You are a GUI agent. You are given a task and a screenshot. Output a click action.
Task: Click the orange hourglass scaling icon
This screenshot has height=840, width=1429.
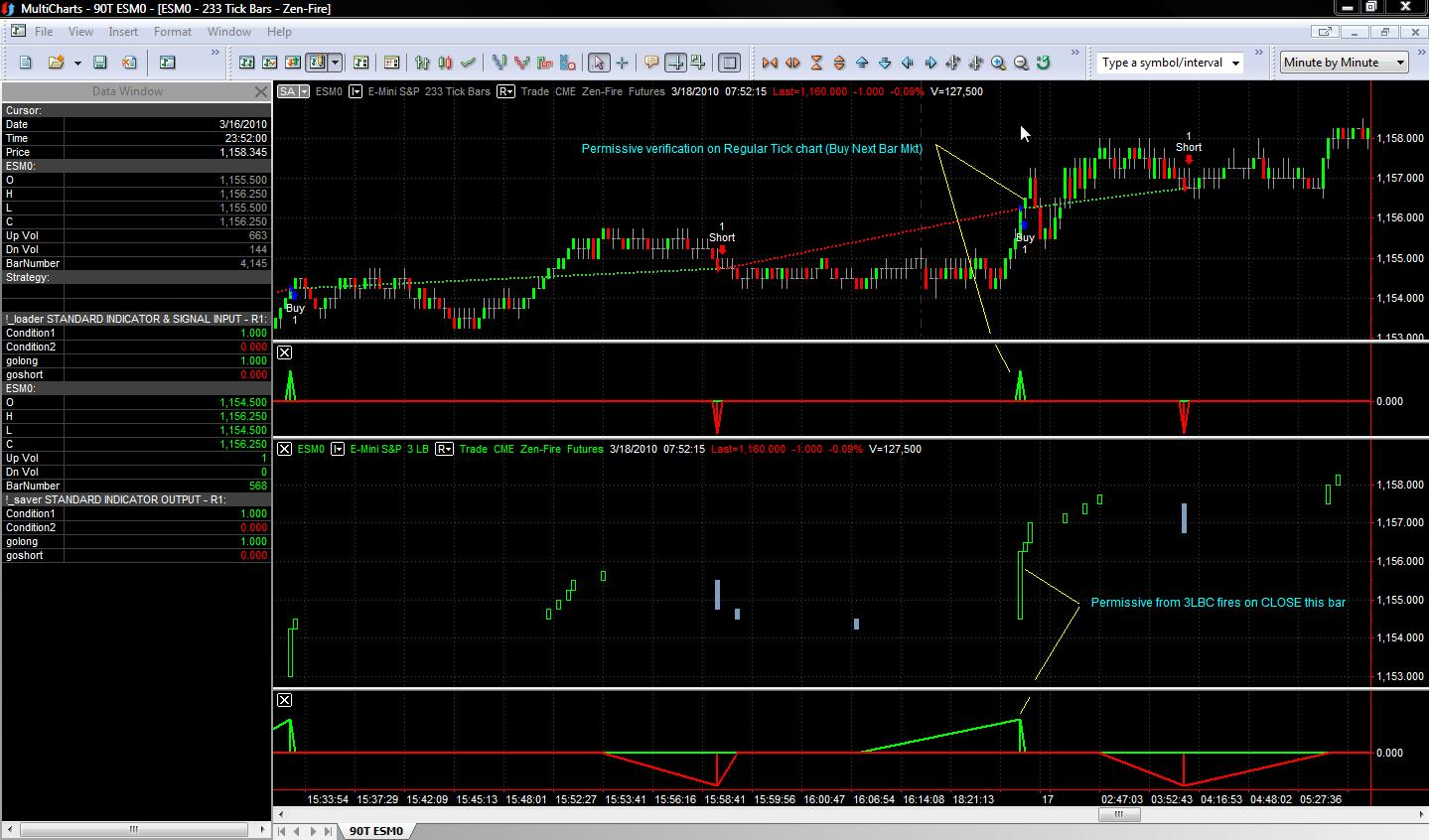coord(816,63)
